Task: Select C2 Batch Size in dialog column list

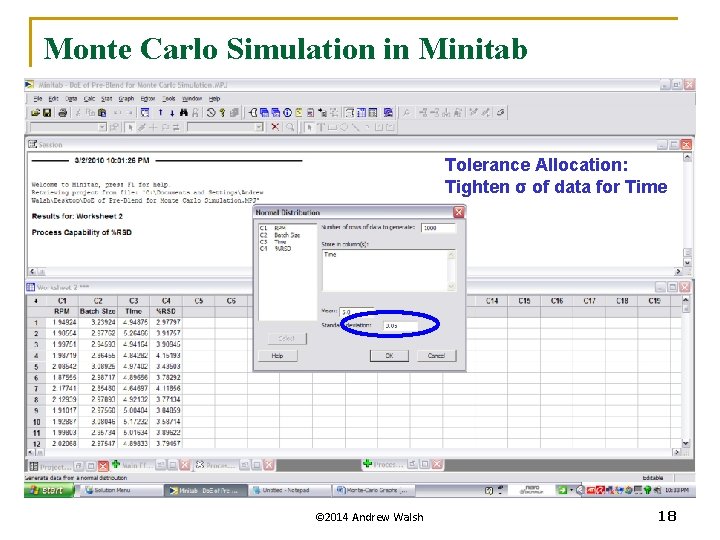Action: (x=287, y=235)
